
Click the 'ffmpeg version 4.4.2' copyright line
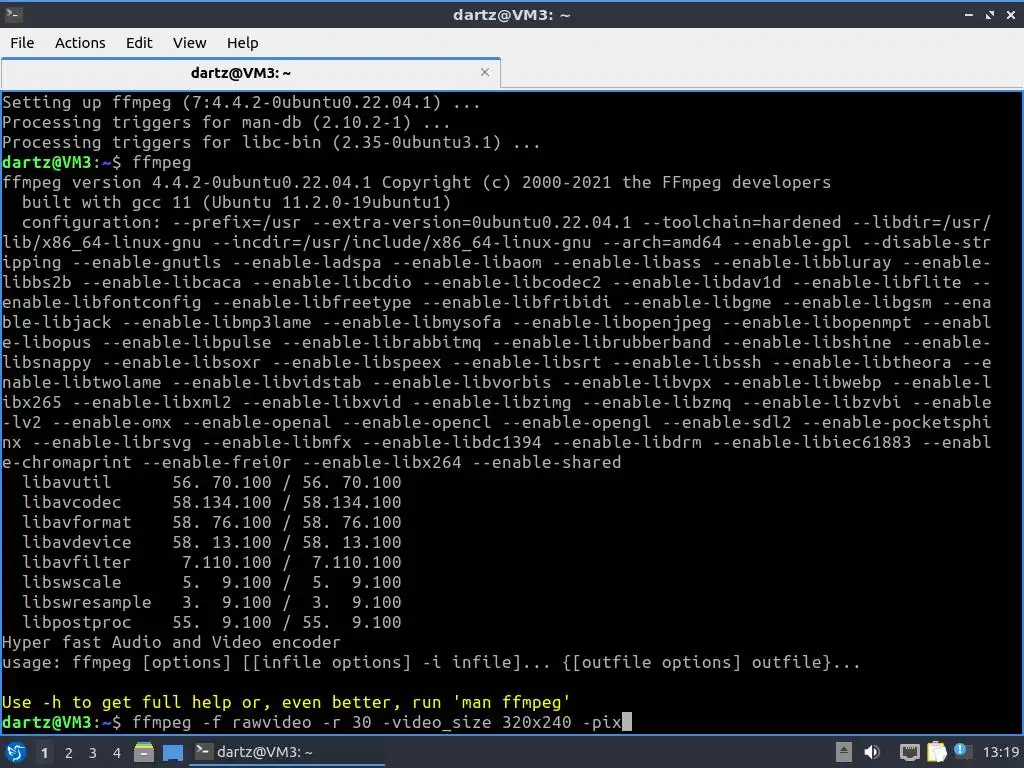416,182
